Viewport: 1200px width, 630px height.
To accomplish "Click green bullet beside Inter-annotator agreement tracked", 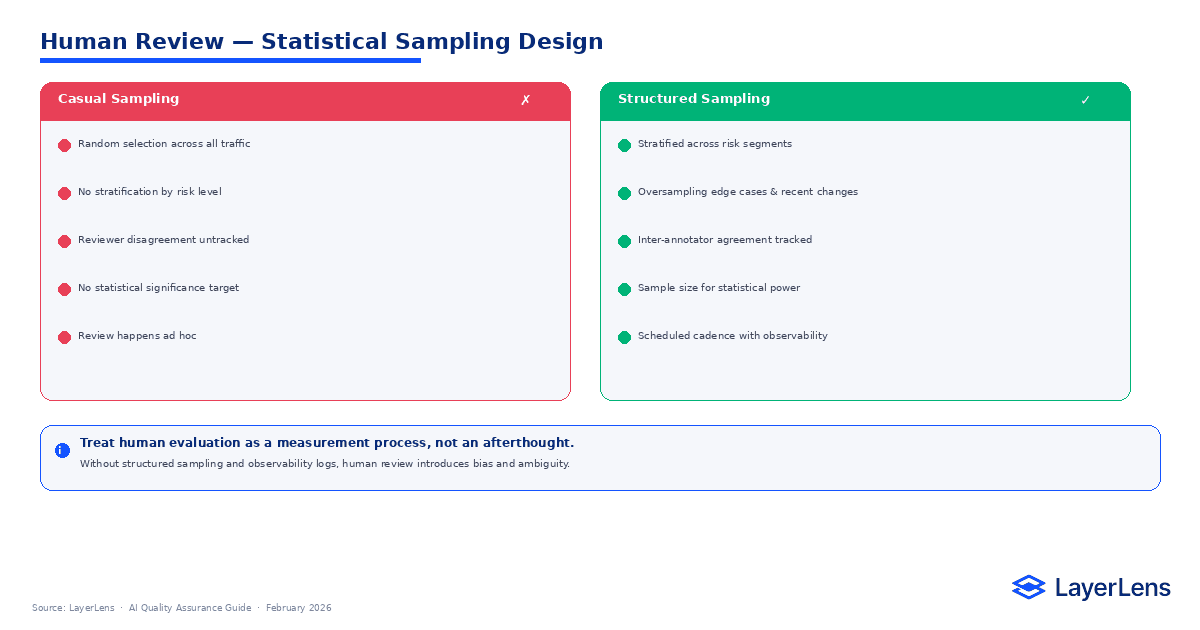I will [x=624, y=241].
